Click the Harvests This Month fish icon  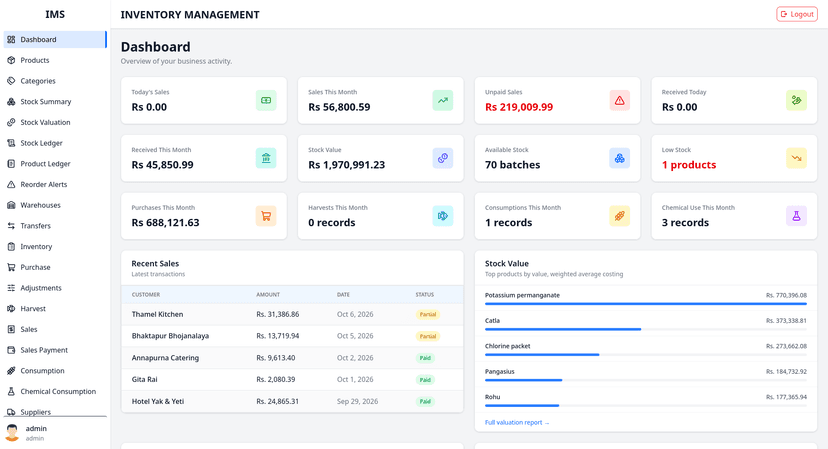coord(443,216)
